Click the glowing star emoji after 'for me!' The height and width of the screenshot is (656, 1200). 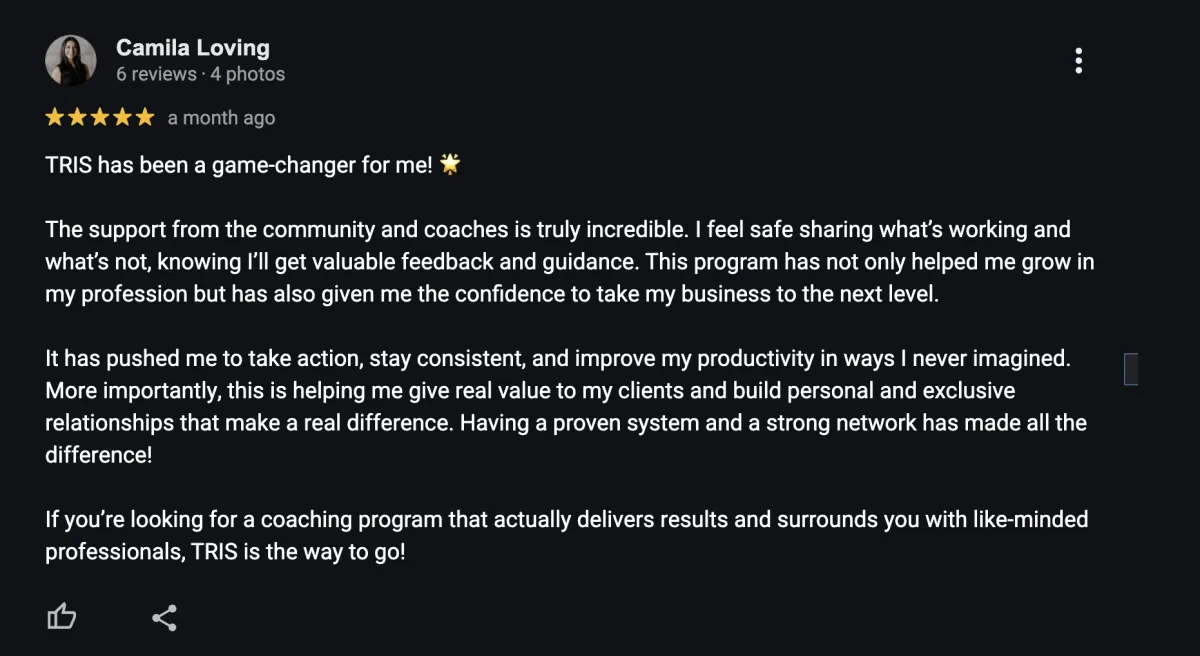point(450,165)
